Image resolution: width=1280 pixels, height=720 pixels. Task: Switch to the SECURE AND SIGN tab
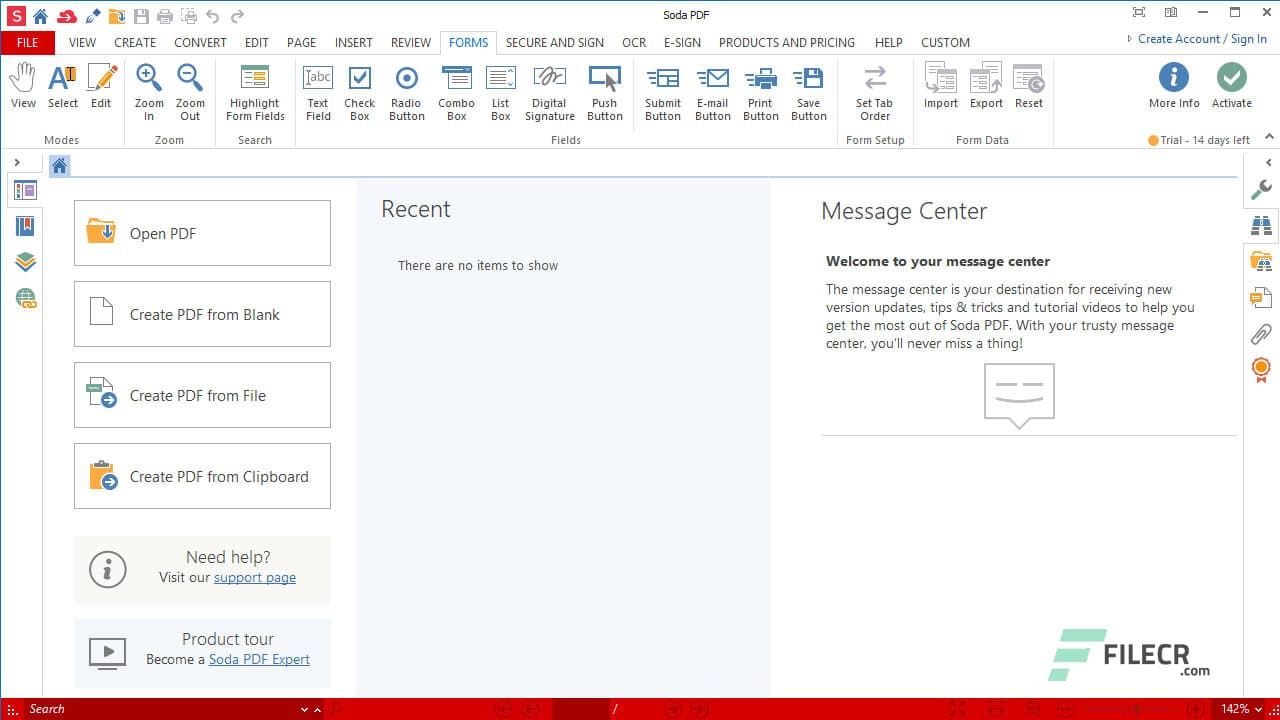[x=555, y=42]
